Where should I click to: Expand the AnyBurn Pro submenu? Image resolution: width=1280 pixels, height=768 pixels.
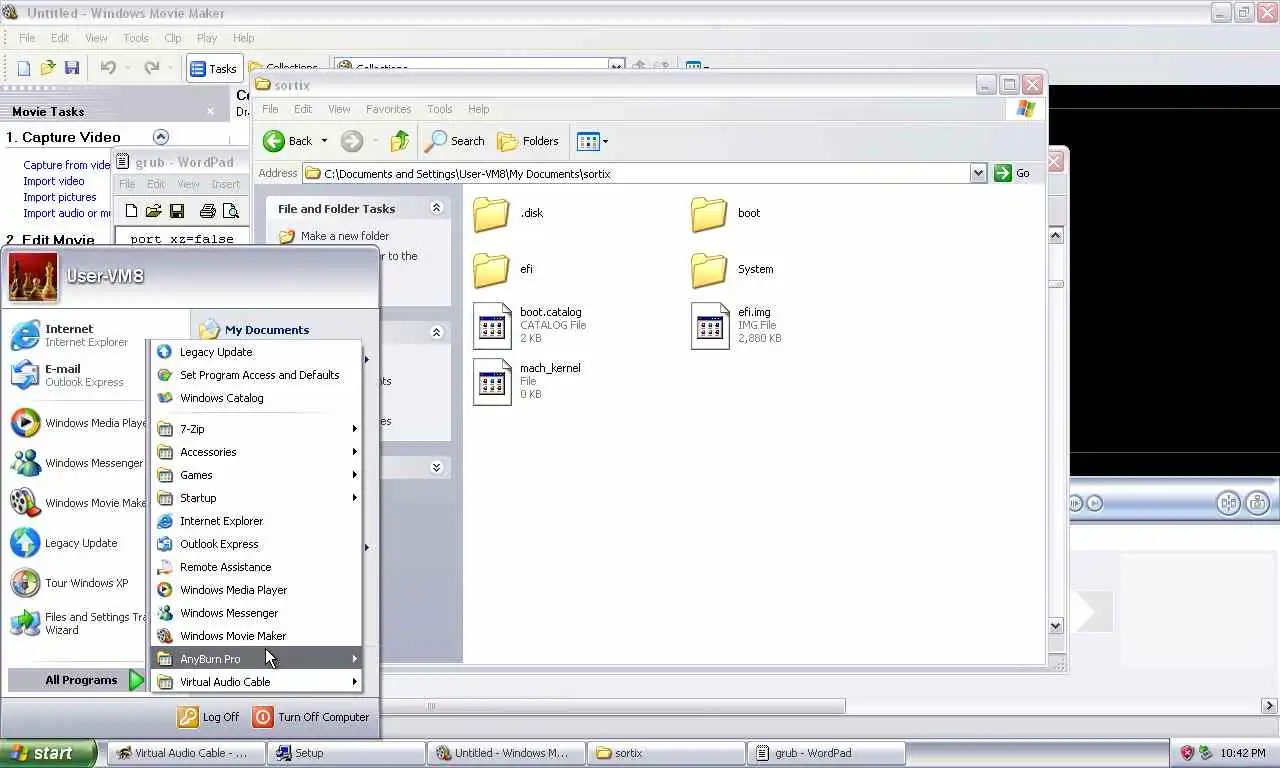pos(256,659)
